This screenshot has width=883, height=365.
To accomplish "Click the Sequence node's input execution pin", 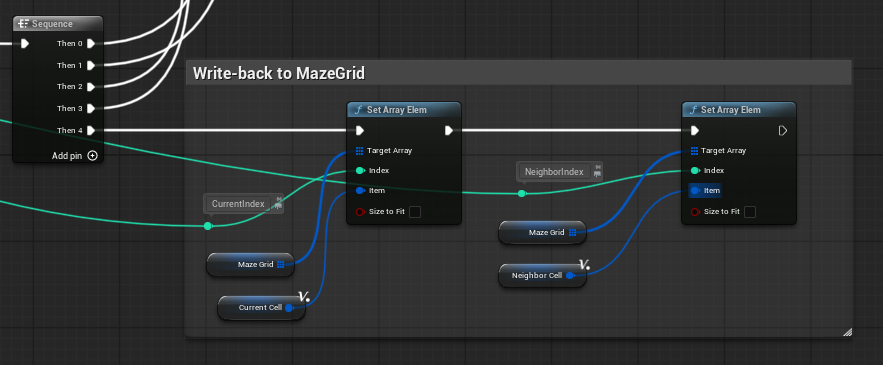I will 25,43.
